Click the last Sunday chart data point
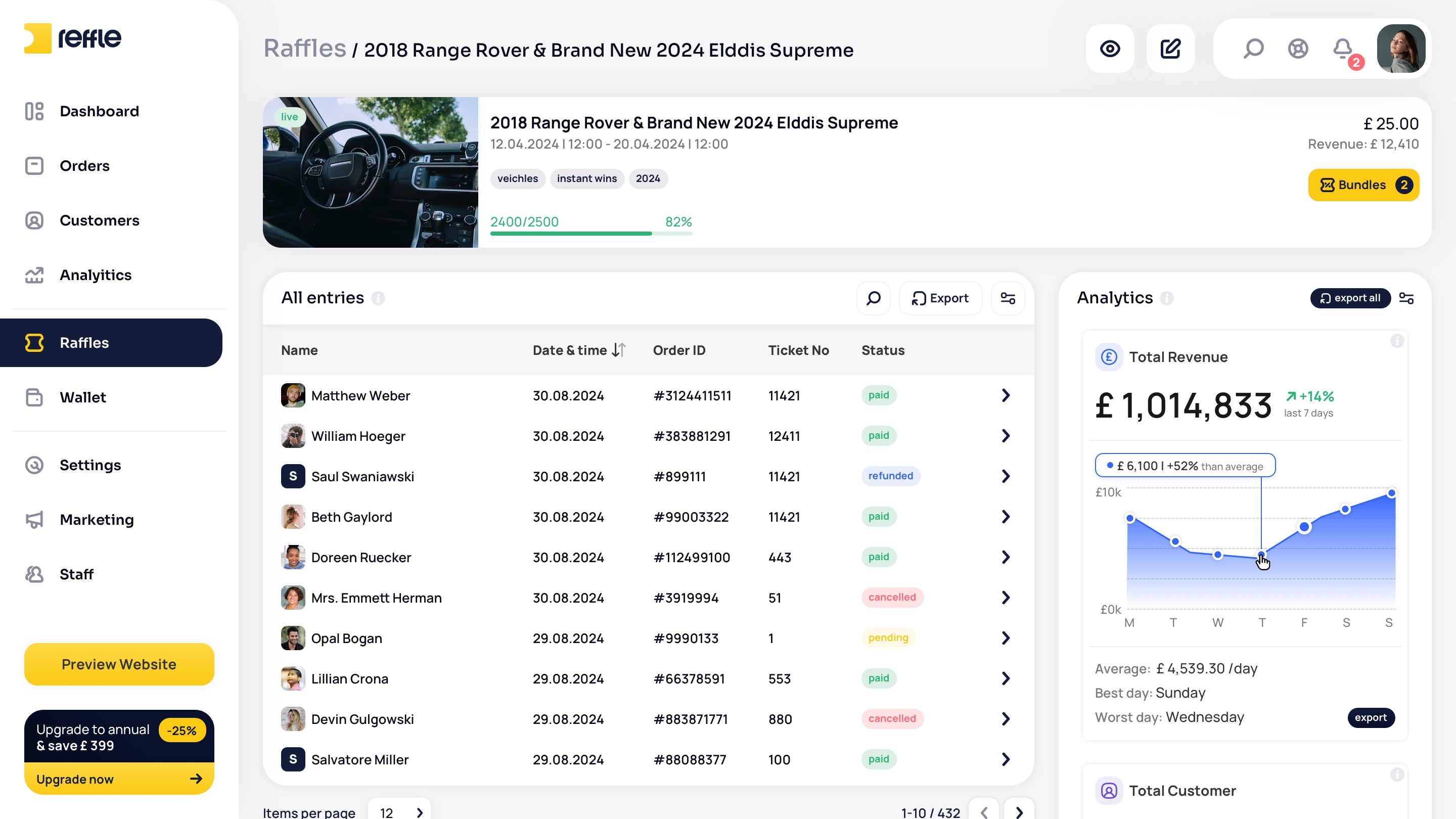This screenshot has height=819, width=1456. [1392, 493]
